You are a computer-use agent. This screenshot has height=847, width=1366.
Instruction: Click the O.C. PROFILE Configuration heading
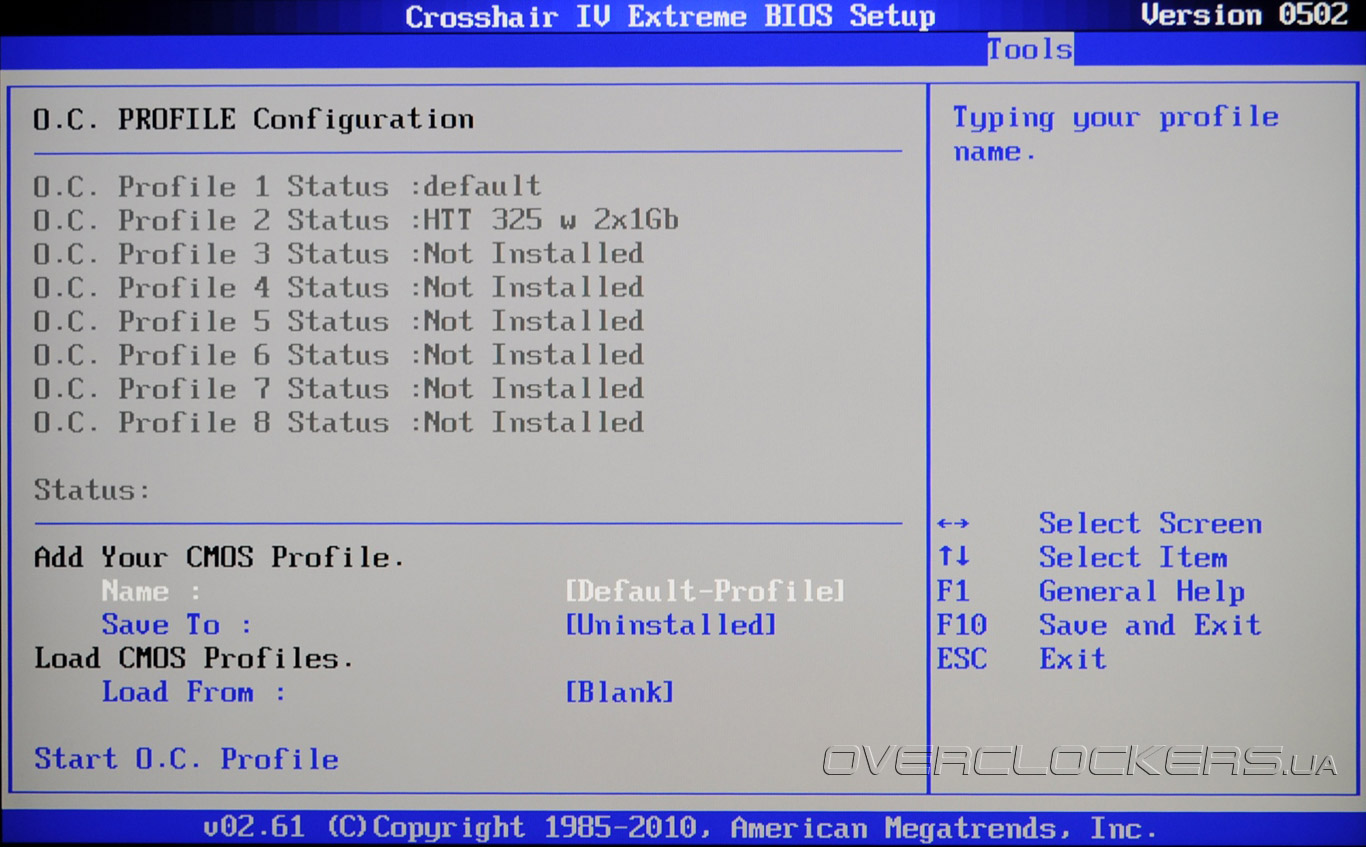pyautogui.click(x=254, y=119)
